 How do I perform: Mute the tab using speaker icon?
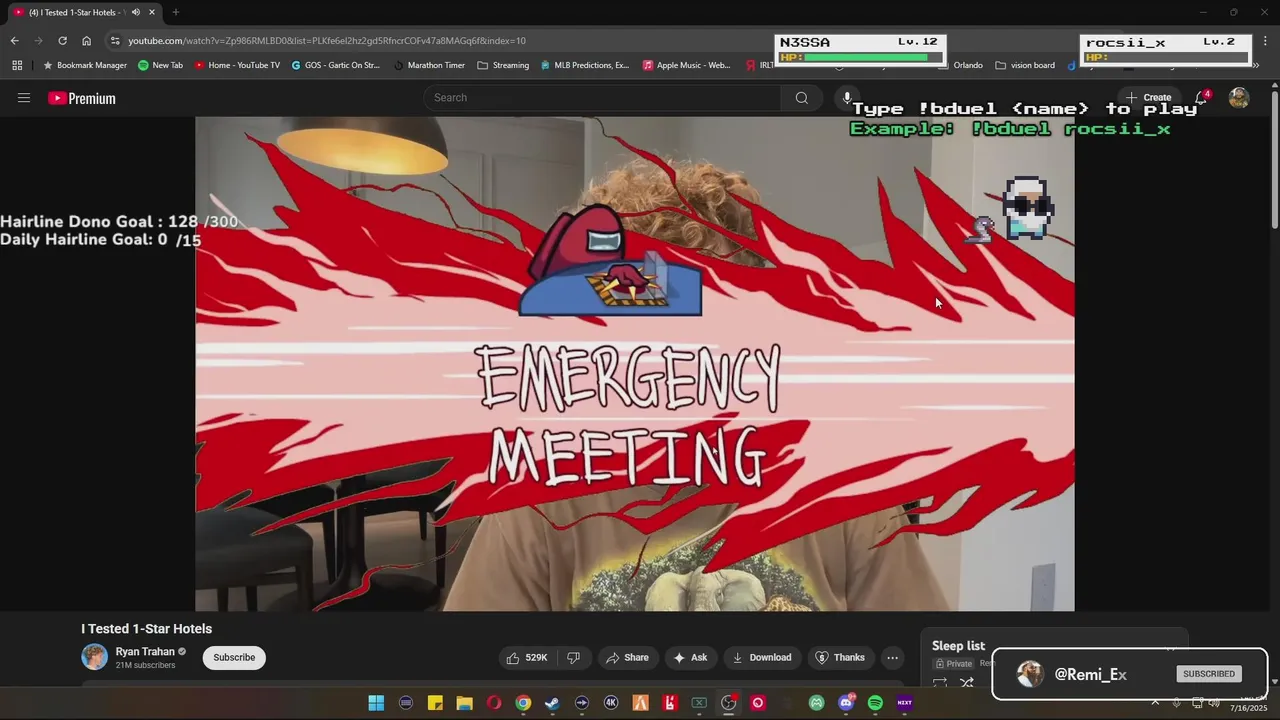(x=135, y=12)
